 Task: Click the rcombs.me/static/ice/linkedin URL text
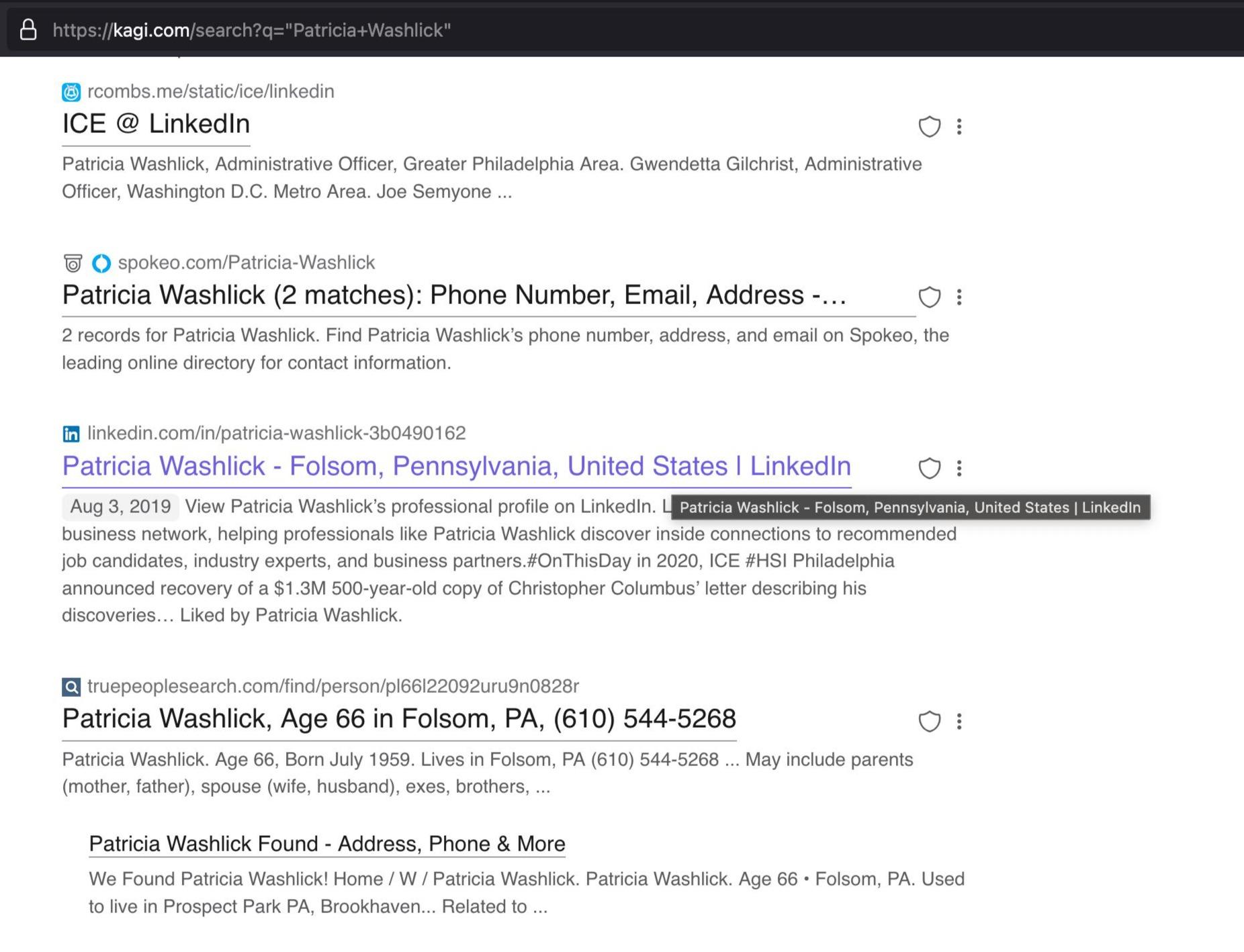point(210,91)
